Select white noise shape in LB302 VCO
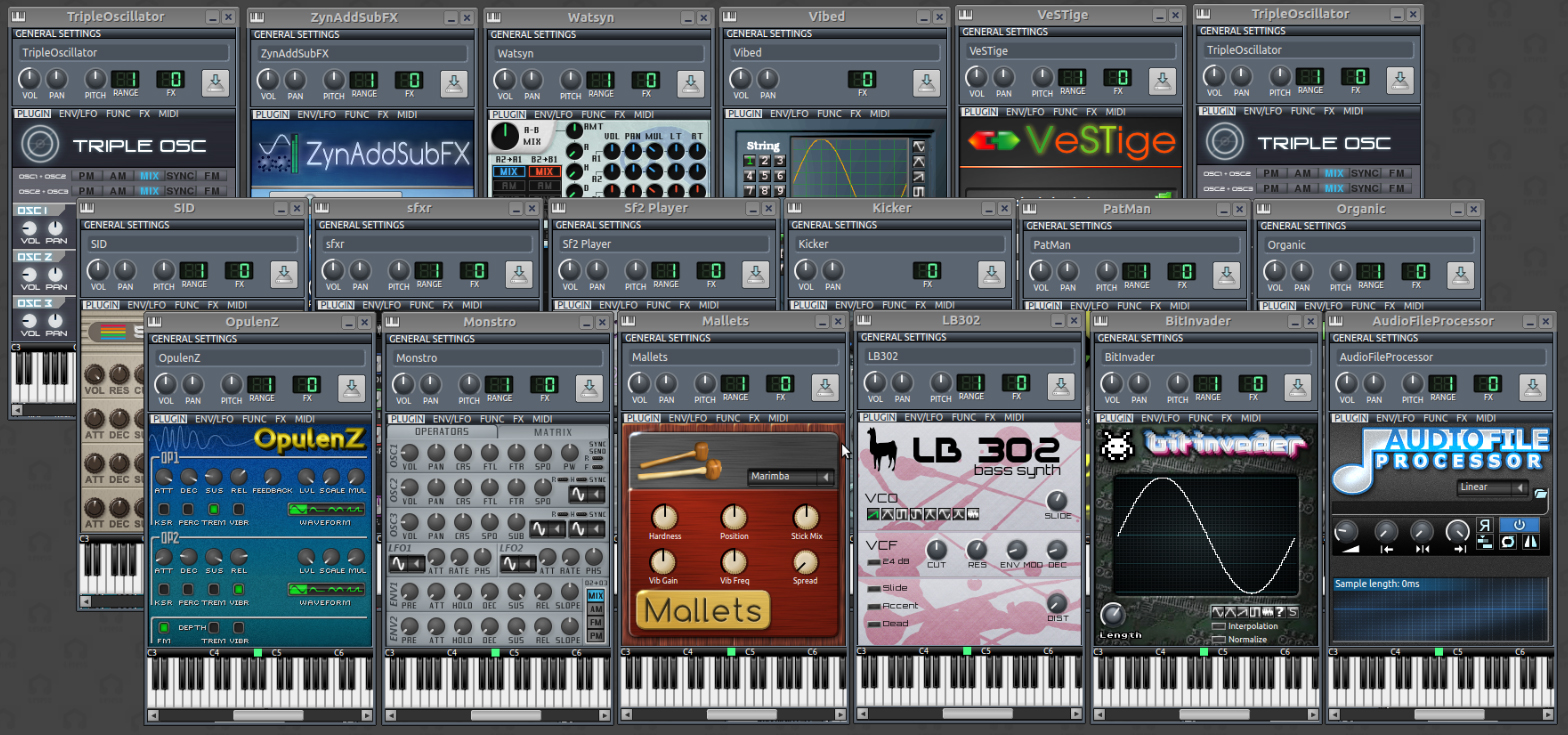The width and height of the screenshot is (1568, 735). click(x=973, y=514)
